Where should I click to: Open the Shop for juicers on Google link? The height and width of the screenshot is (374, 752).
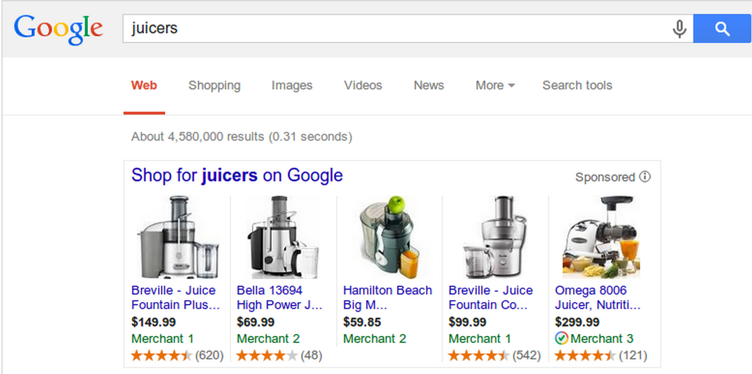coord(237,175)
